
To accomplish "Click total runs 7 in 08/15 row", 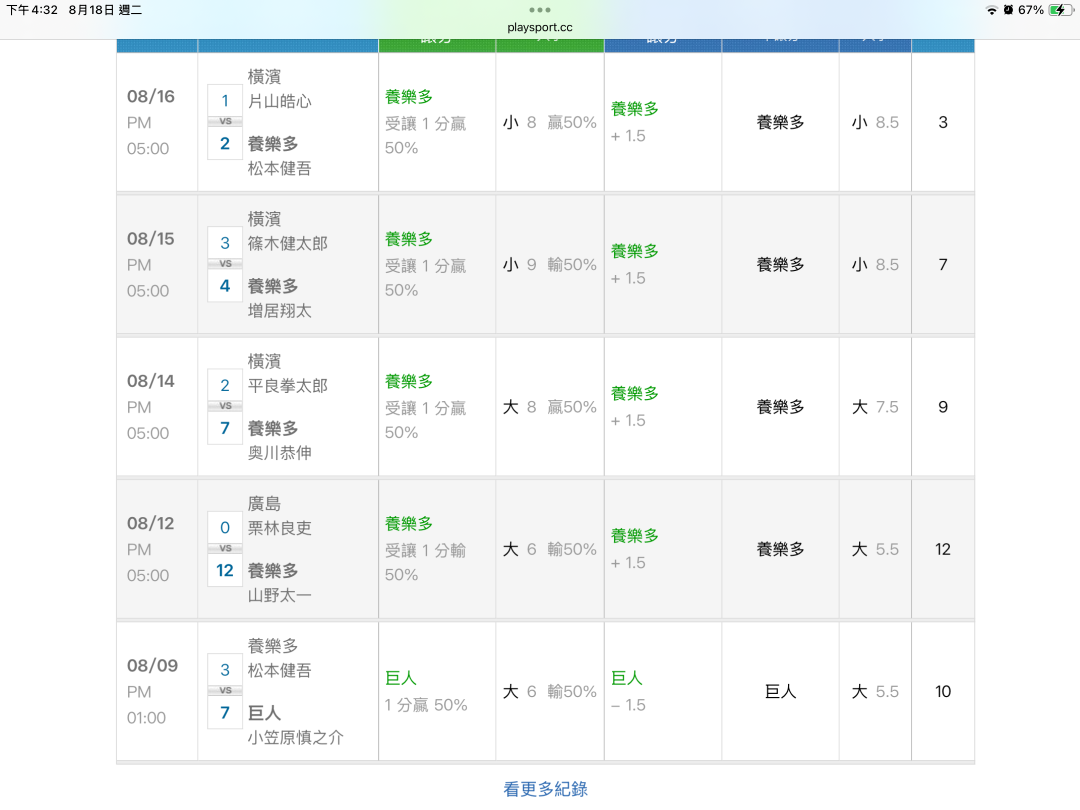I will (x=943, y=264).
